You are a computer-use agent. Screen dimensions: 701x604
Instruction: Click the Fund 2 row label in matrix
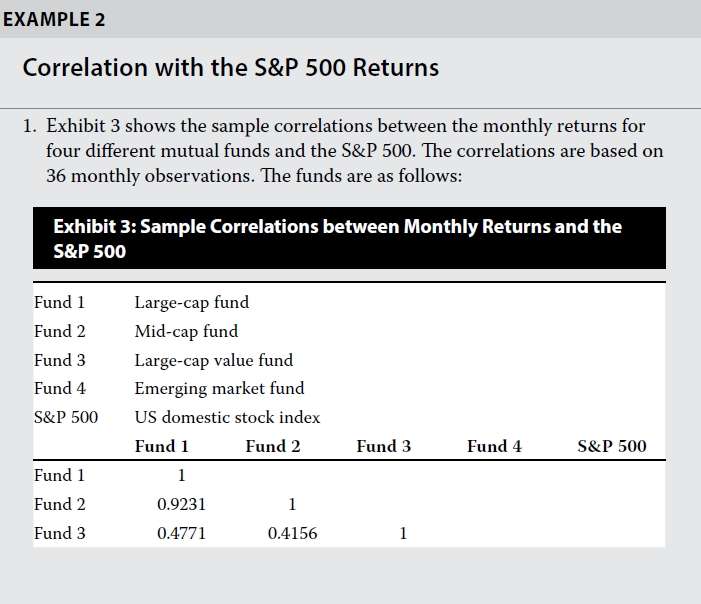(59, 504)
